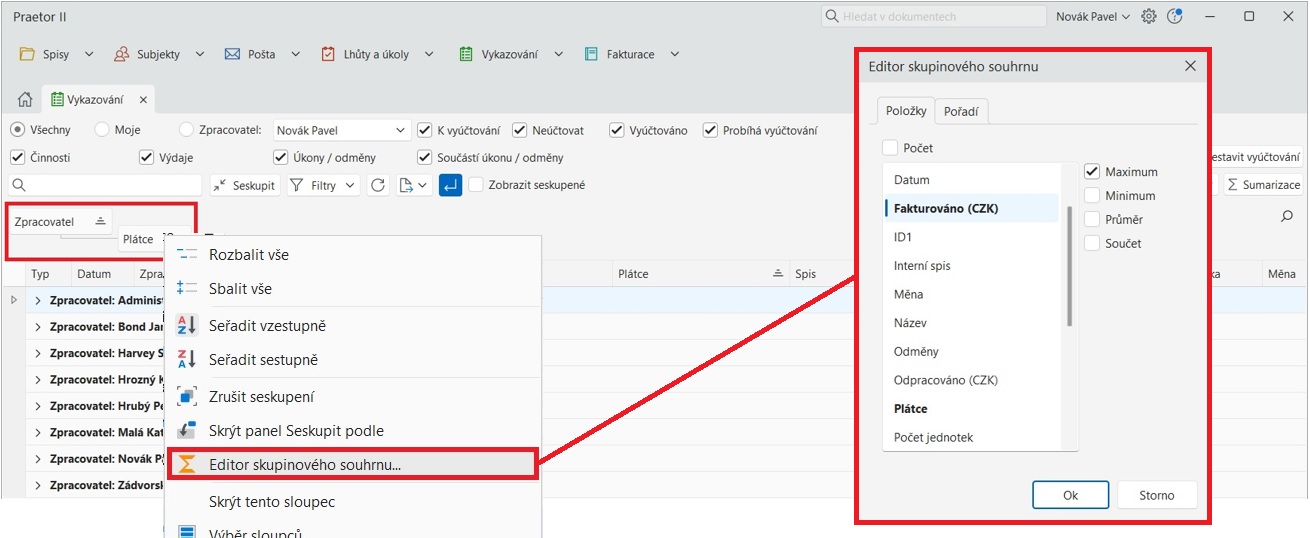Select the Položky tab in the dialog
This screenshot has width=1310, height=538.
click(x=907, y=111)
